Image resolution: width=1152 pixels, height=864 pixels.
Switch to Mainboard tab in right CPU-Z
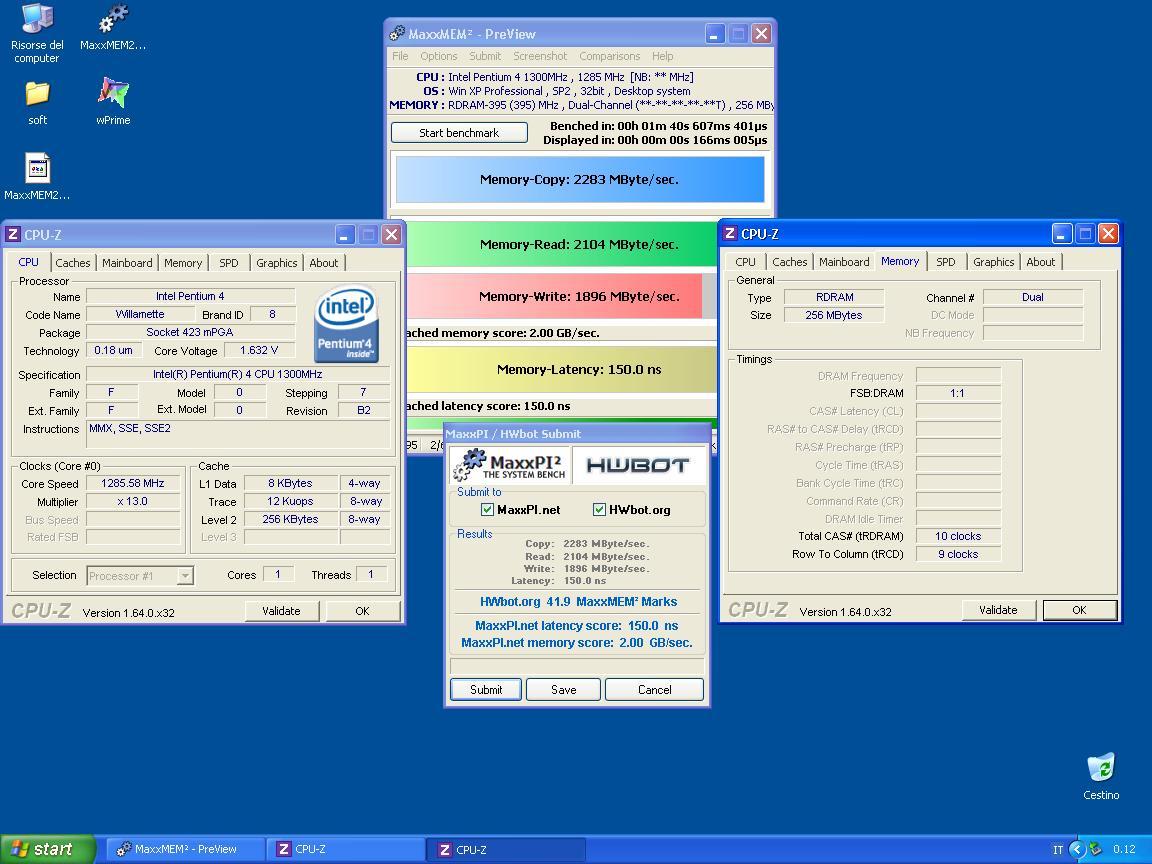844,262
